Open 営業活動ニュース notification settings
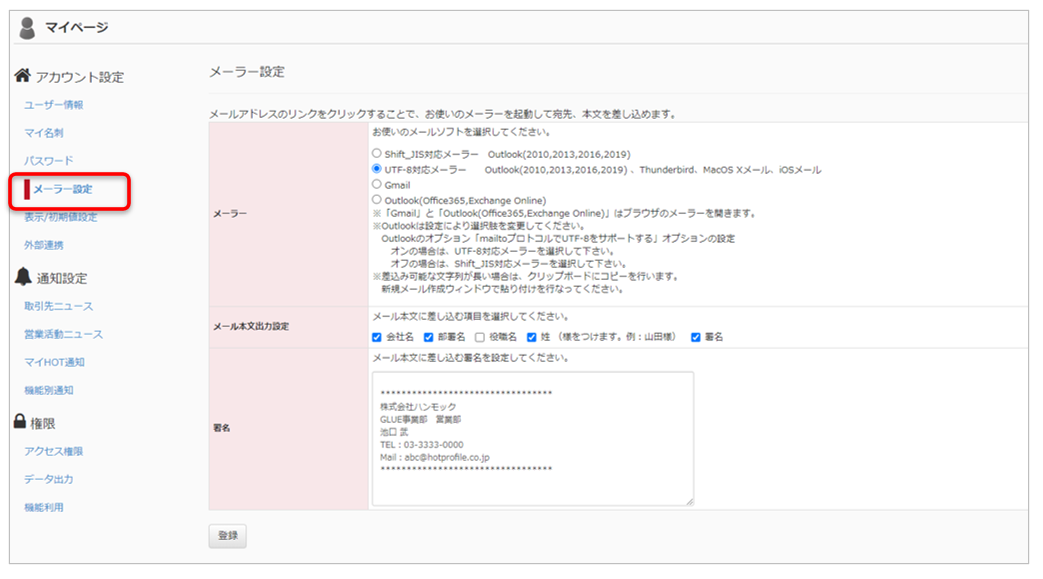The width and height of the screenshot is (1043, 579). pyautogui.click(x=64, y=334)
